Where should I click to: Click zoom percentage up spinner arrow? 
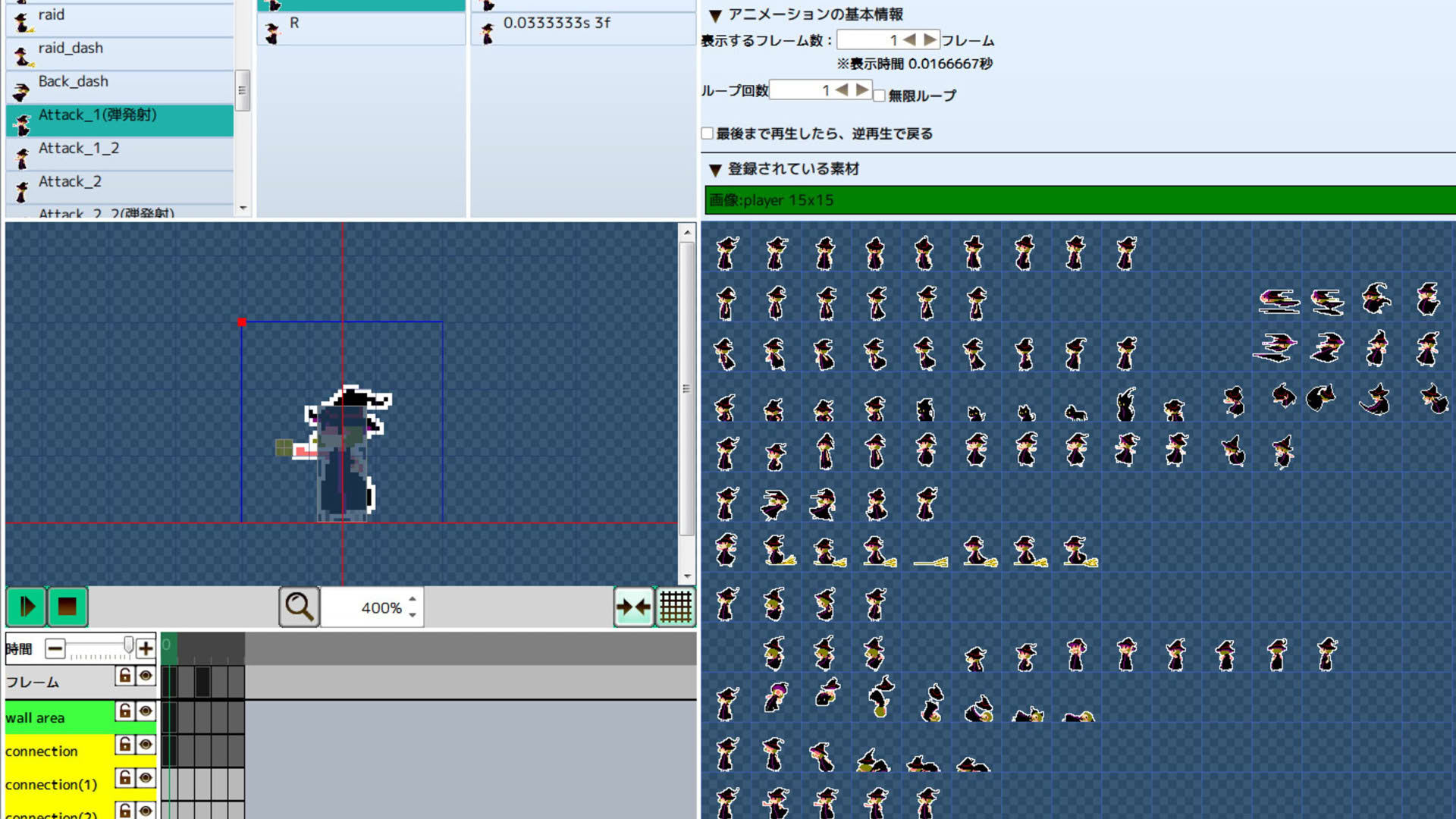click(x=413, y=599)
